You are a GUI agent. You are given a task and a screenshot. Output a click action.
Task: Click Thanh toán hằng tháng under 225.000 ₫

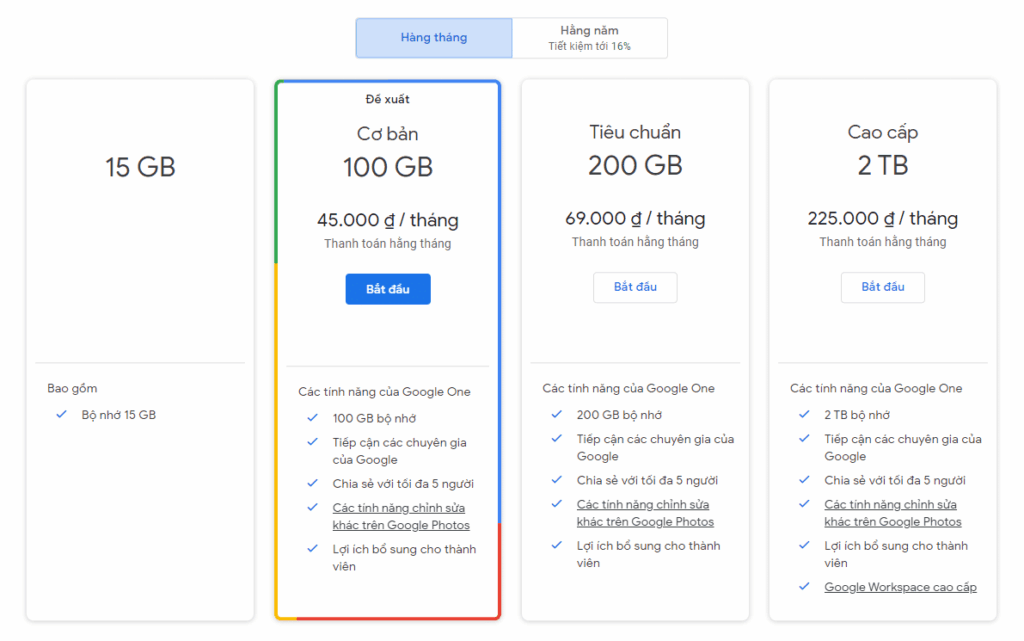coord(883,242)
